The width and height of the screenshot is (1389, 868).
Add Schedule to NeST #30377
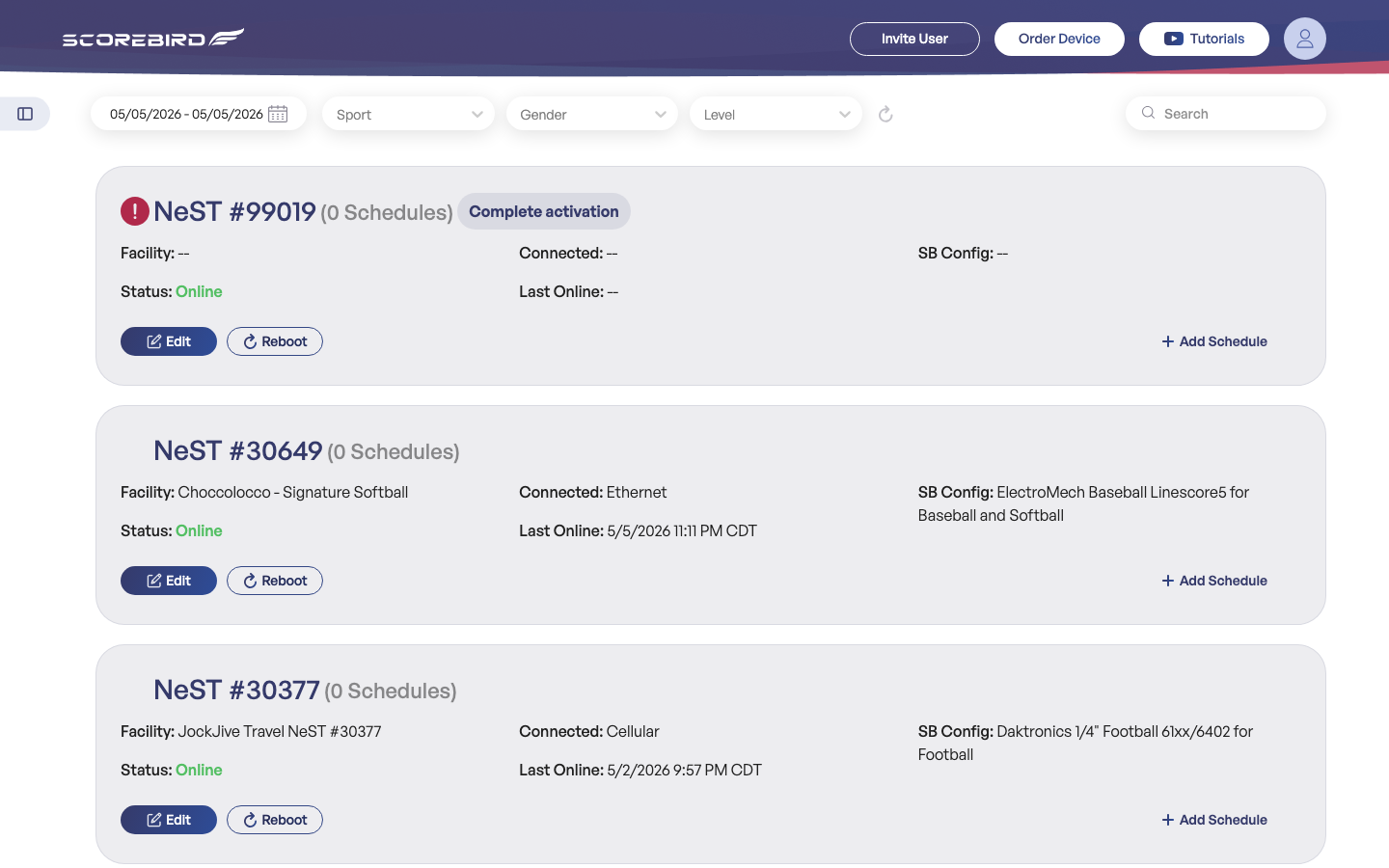(x=1214, y=820)
